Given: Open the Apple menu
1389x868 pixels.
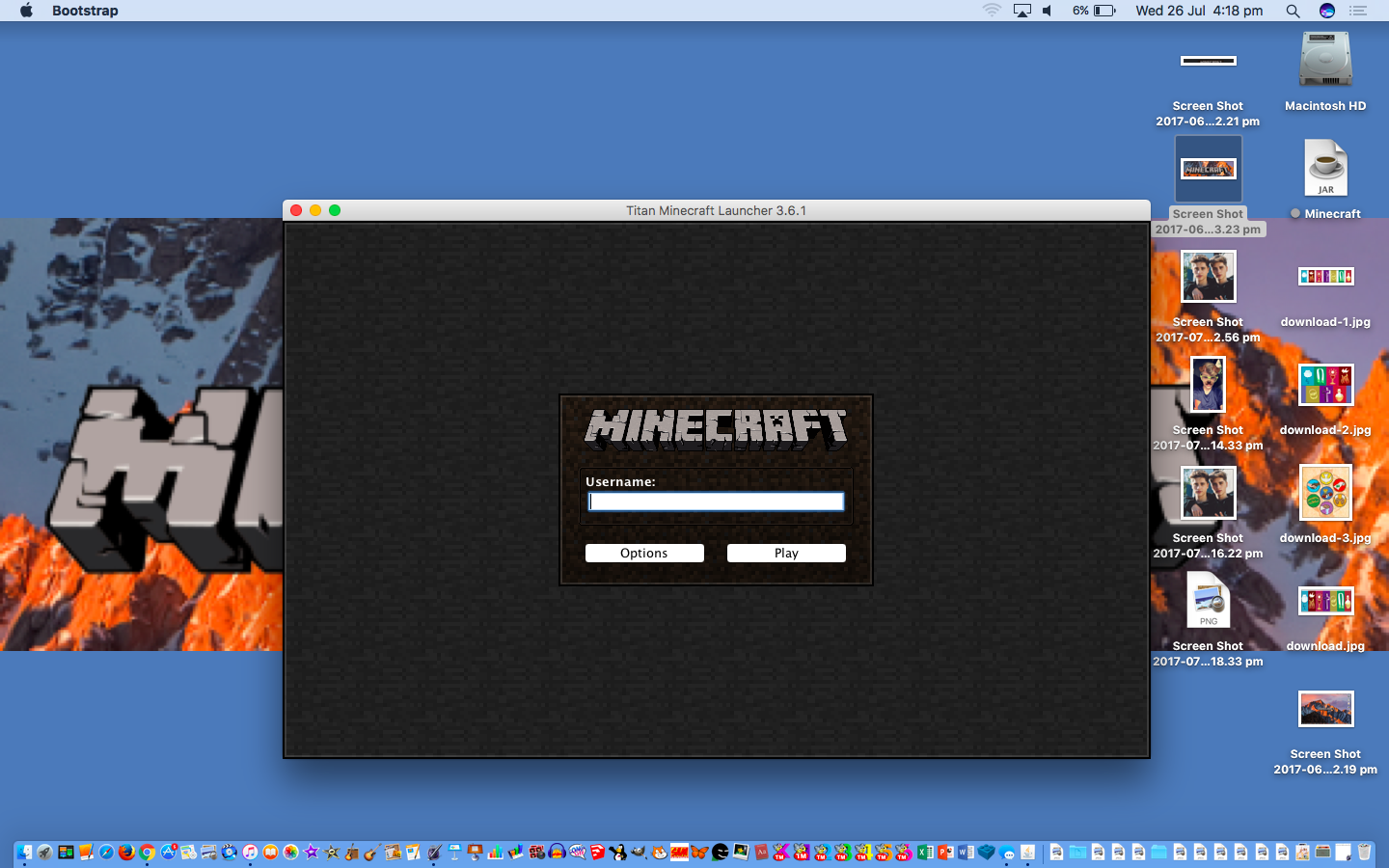Looking at the screenshot, I should [x=26, y=11].
